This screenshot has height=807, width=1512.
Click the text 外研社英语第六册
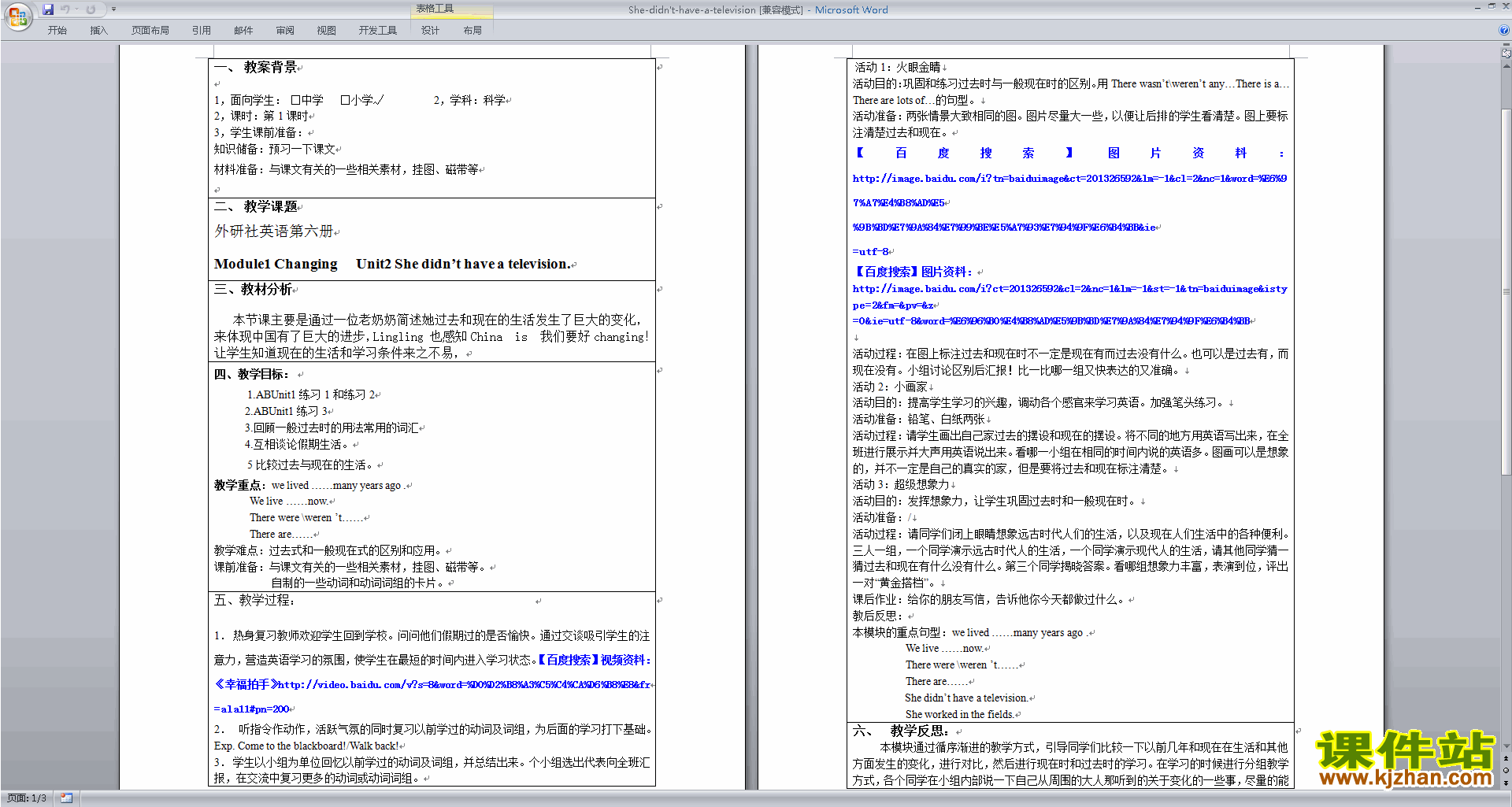pos(274,231)
